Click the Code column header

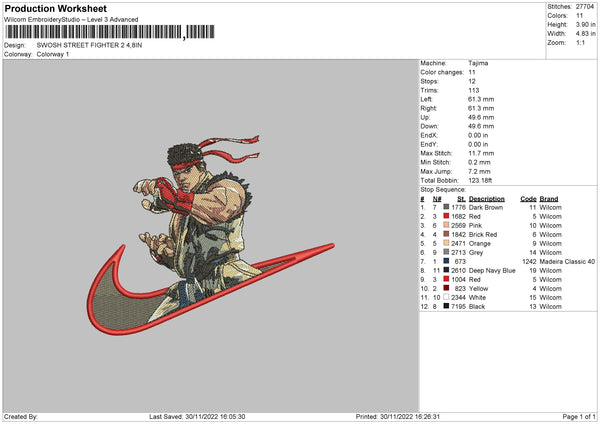tap(528, 199)
